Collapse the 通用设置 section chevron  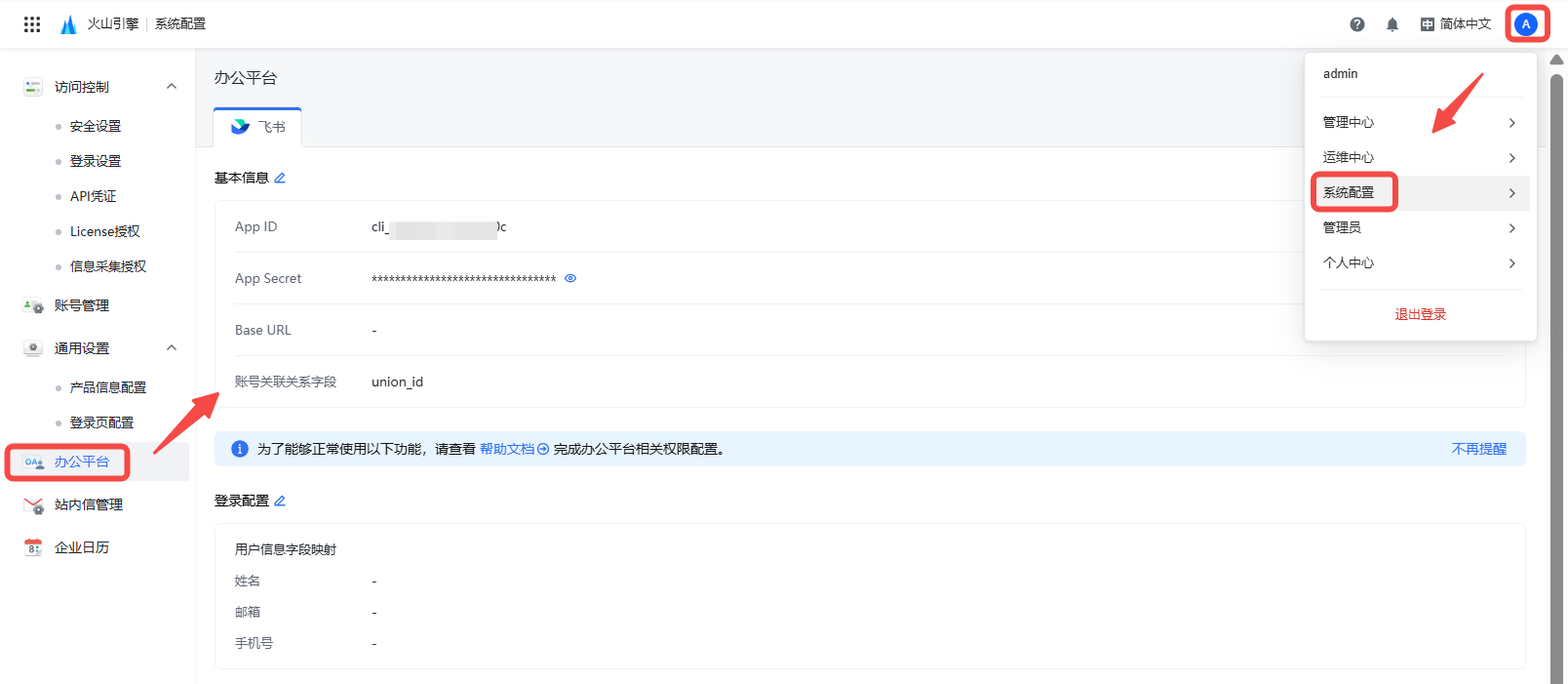pos(172,348)
